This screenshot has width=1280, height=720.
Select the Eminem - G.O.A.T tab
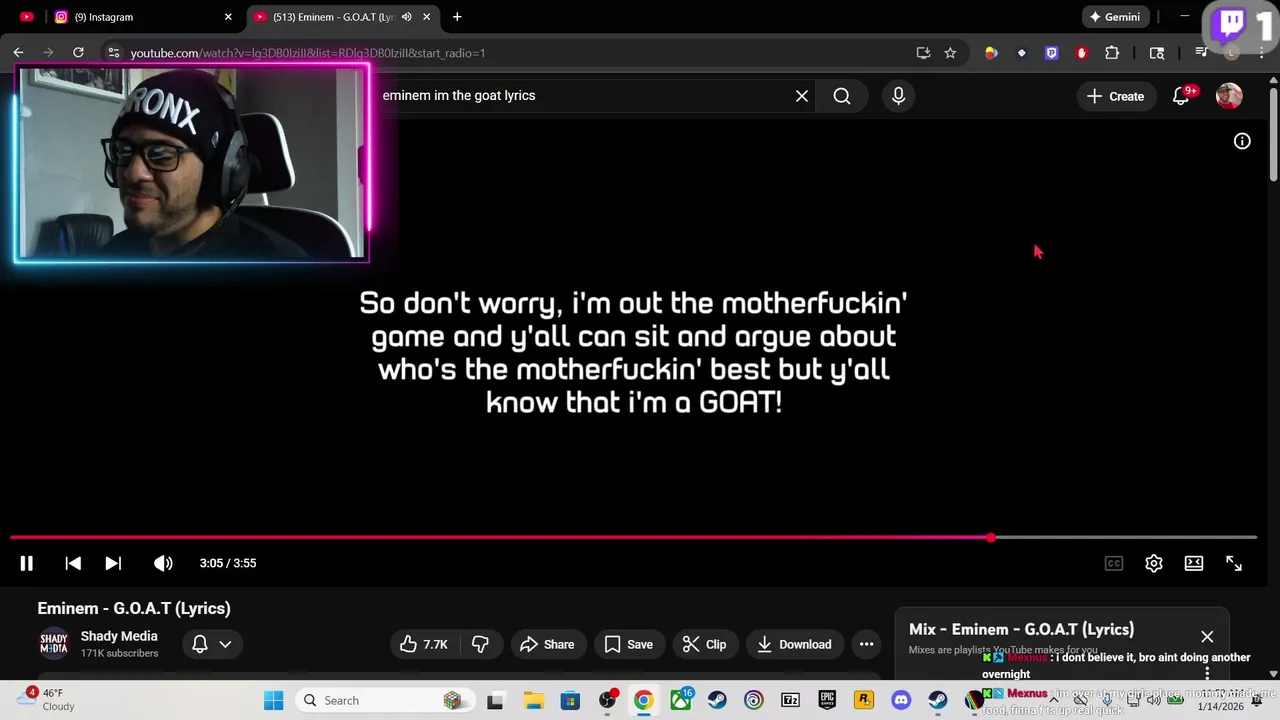(333, 17)
